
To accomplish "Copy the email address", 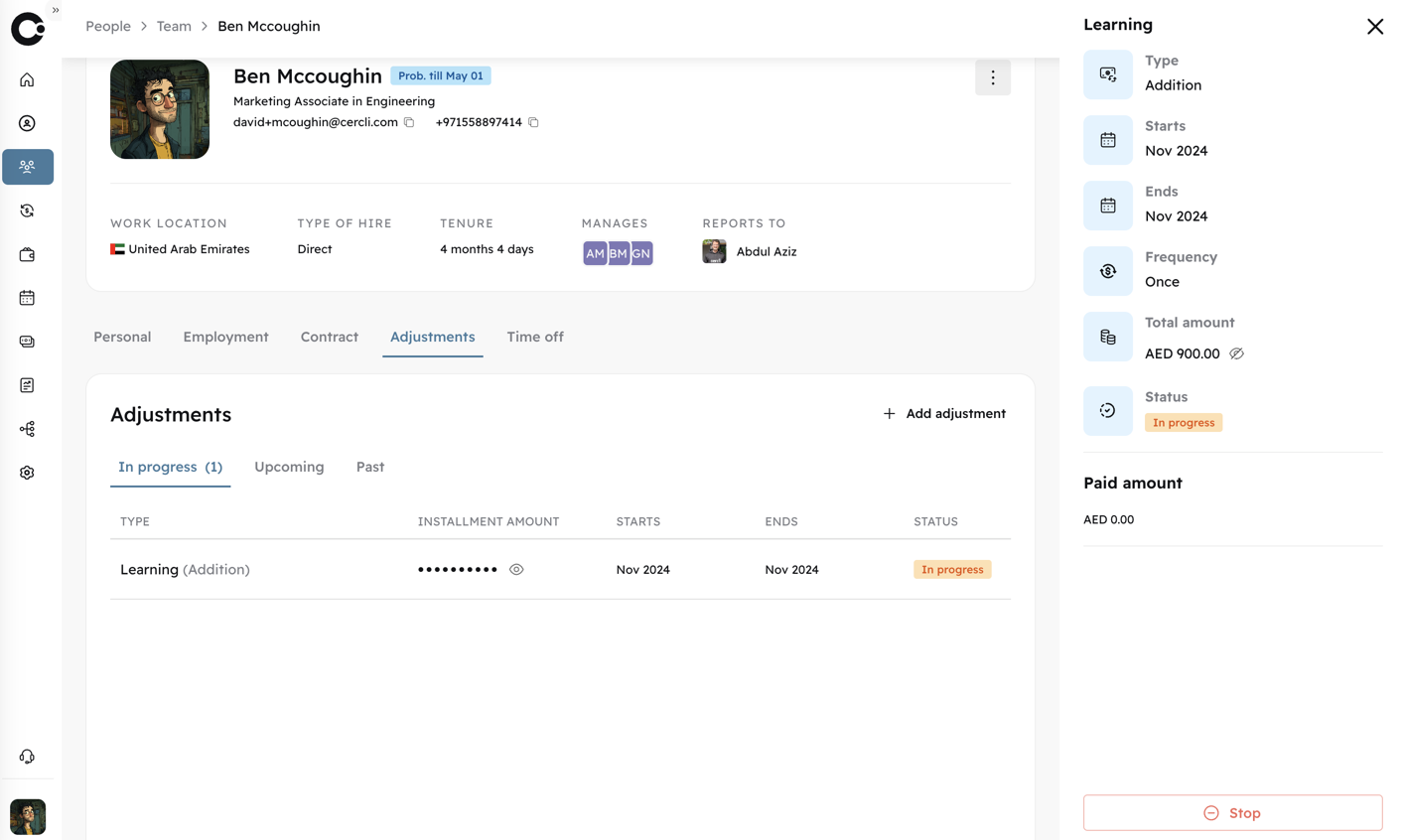I will [x=409, y=122].
